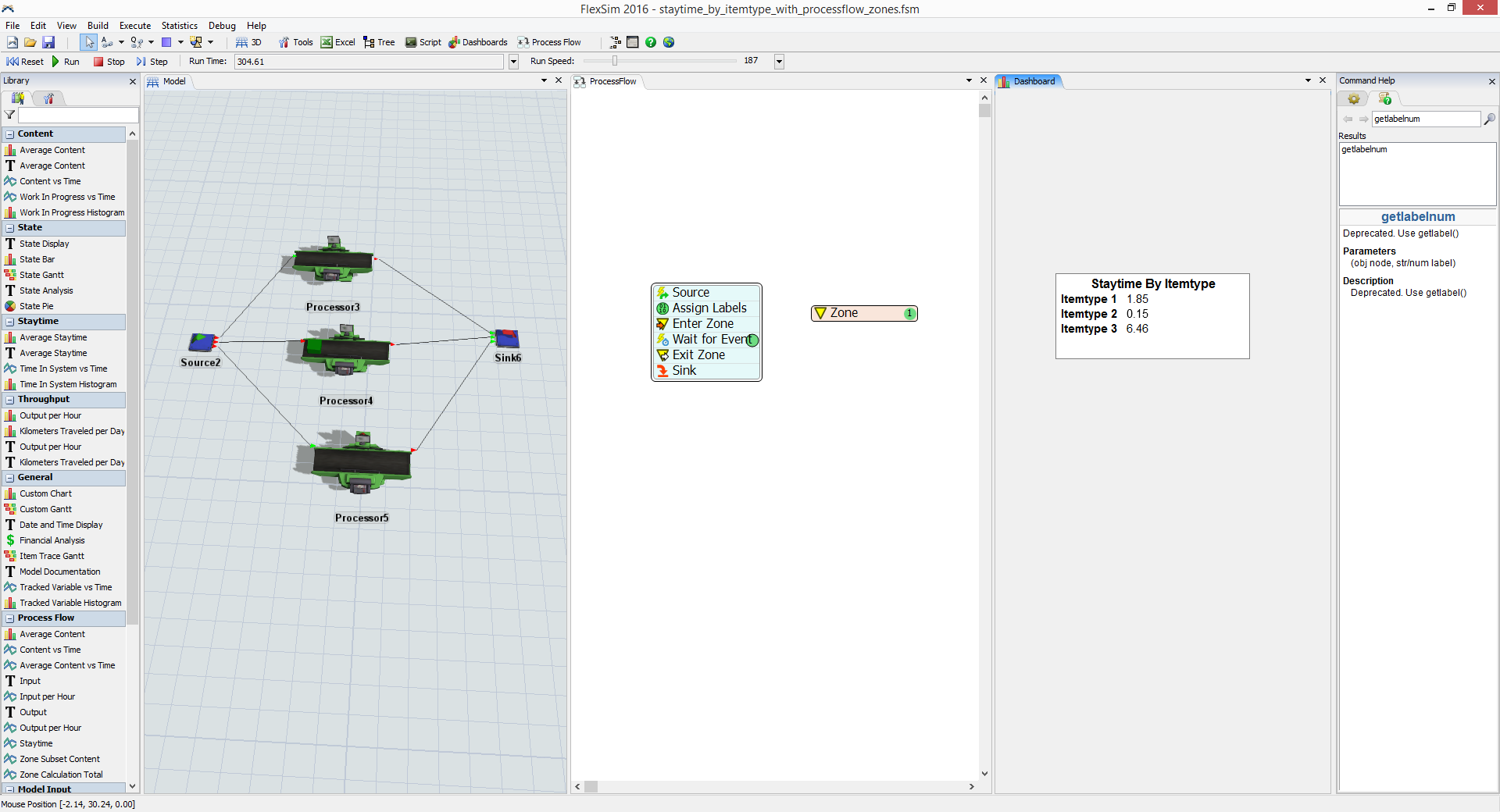
Task: Select the standard pointer selection mode
Action: tap(89, 42)
